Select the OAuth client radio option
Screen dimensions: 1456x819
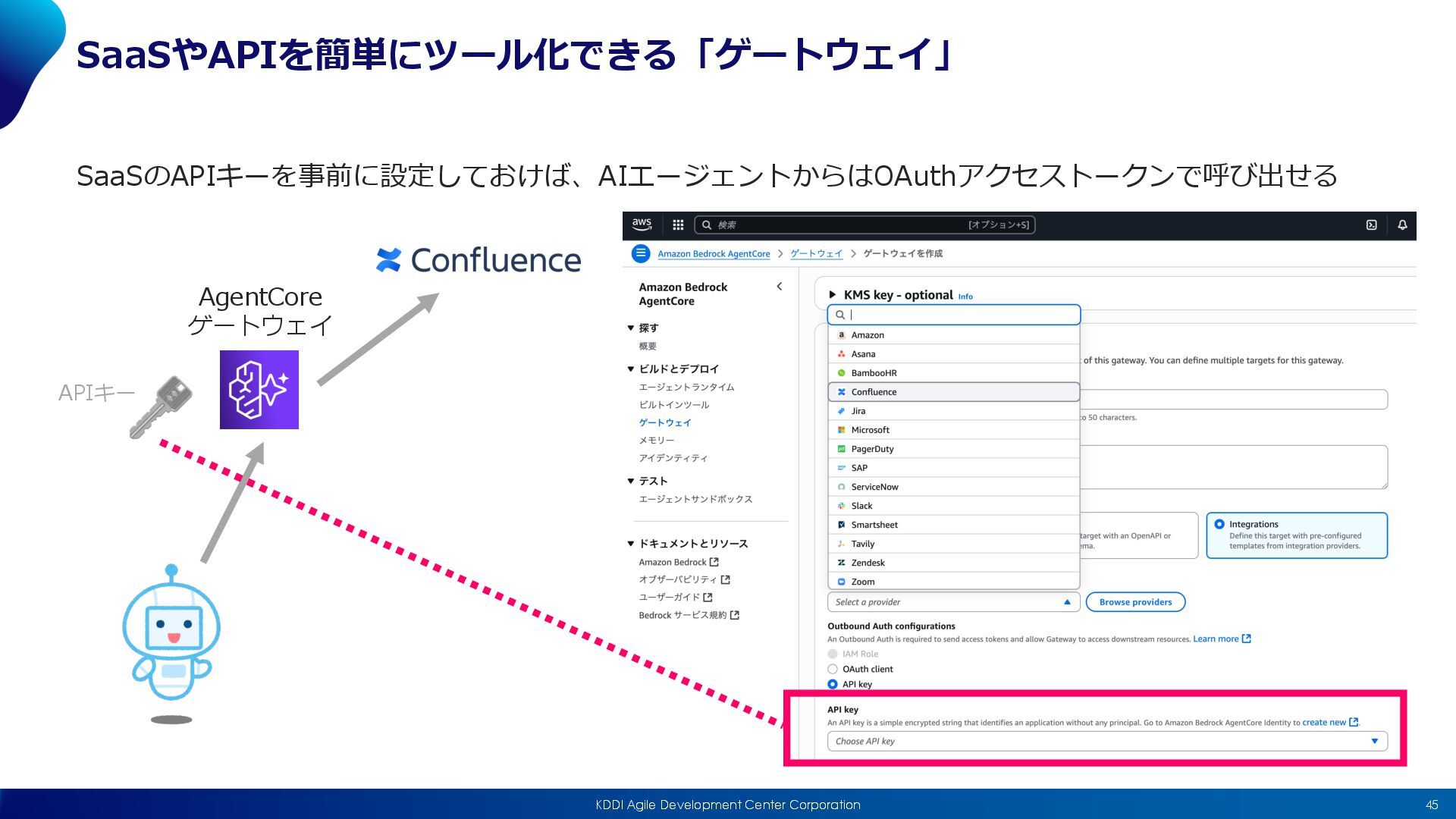point(833,669)
